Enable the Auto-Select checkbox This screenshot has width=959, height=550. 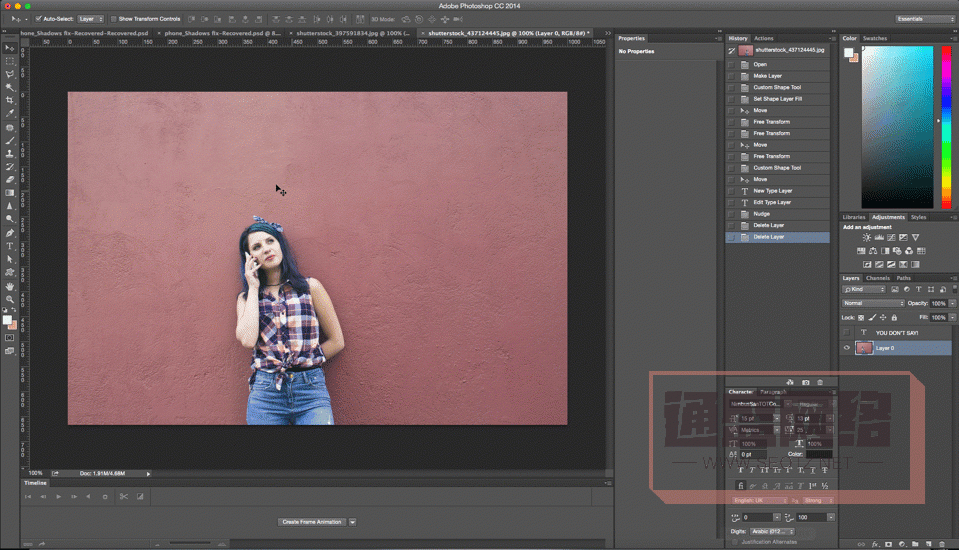pos(38,18)
